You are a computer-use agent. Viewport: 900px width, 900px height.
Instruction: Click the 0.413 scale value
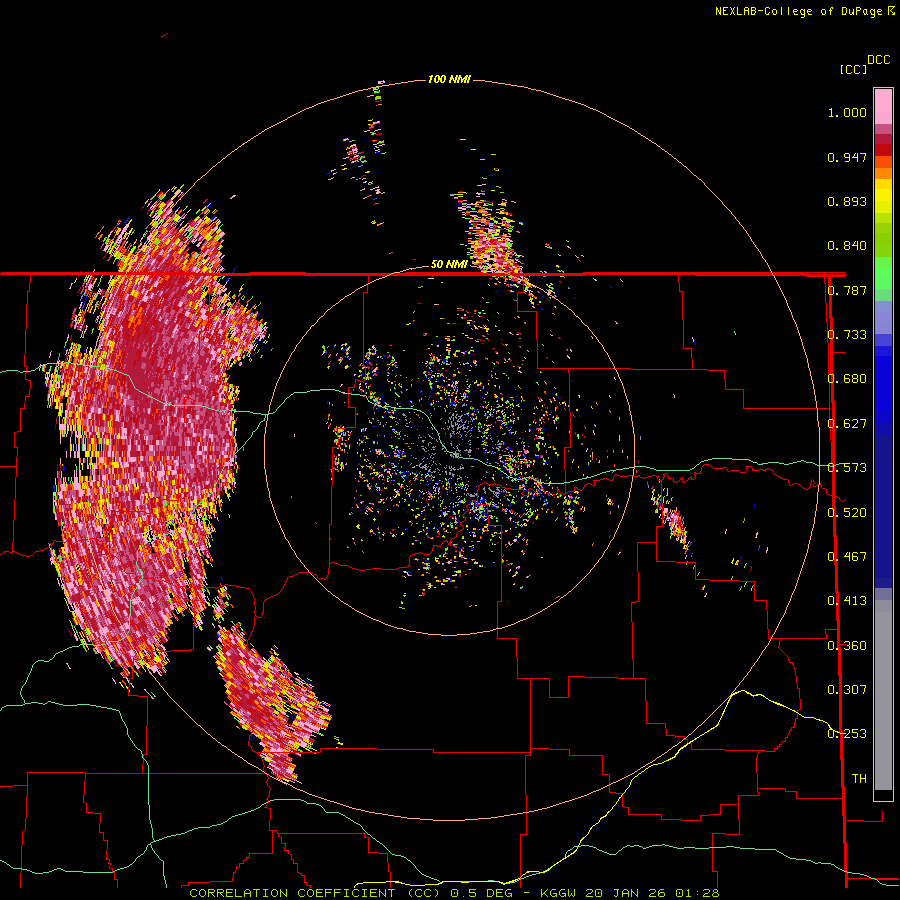click(x=847, y=601)
